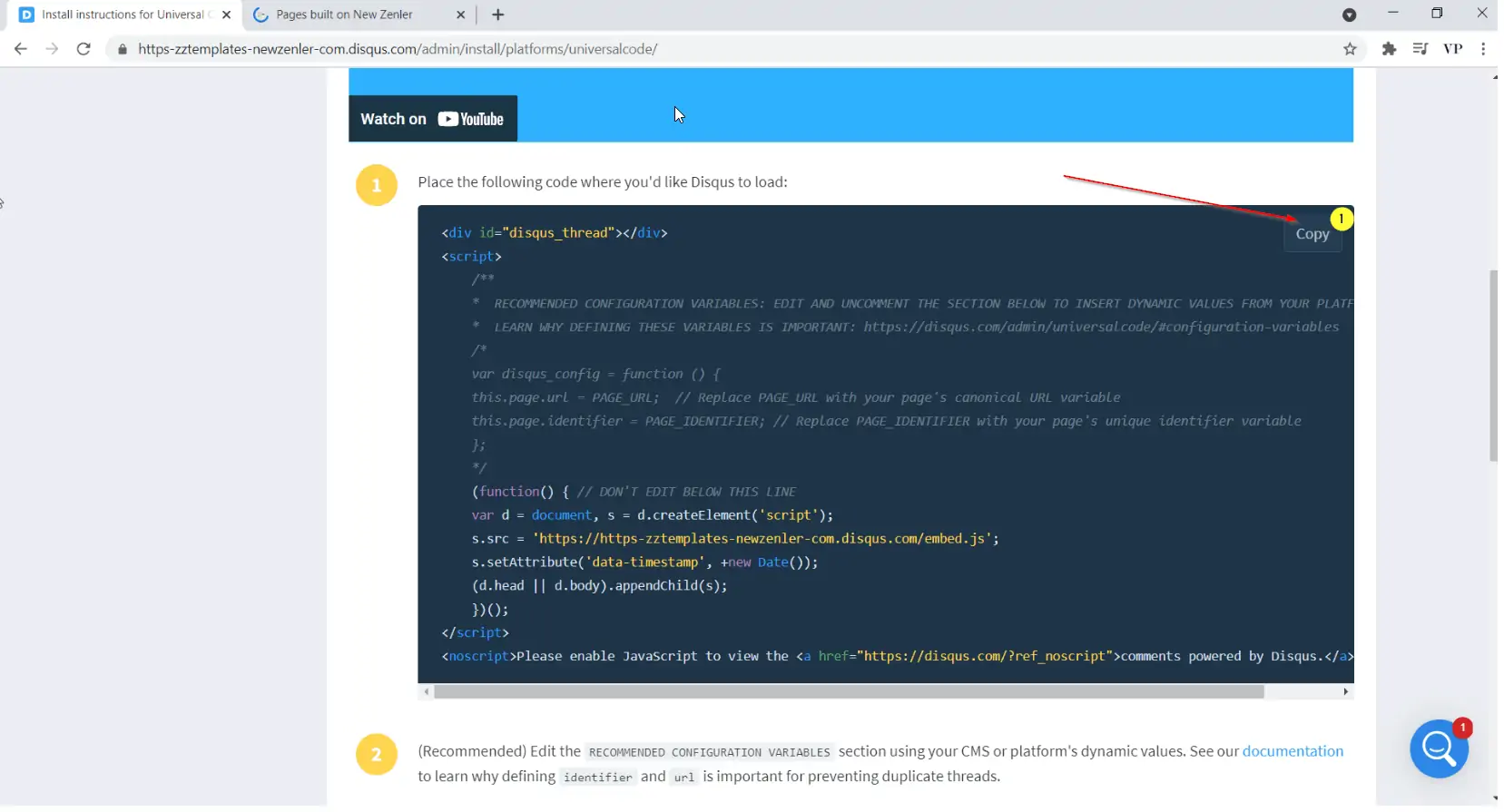Close the Pages built on New Zenler tab
The image size is (1504, 812).
point(460,15)
